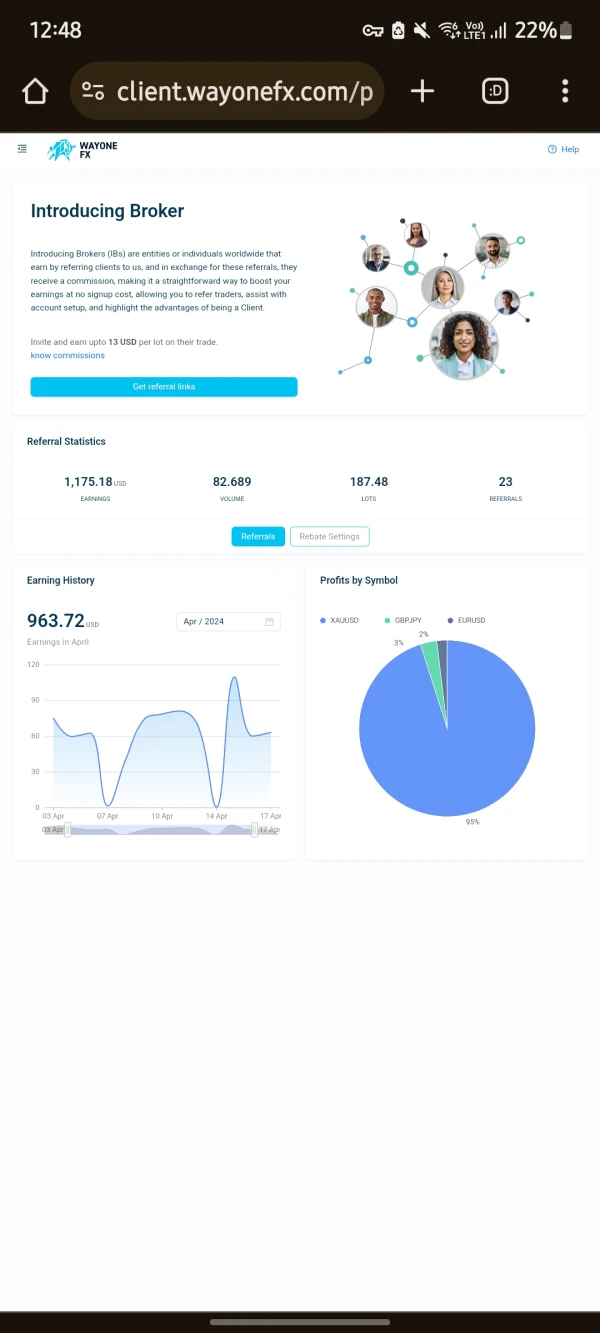The image size is (600, 1333).
Task: Open the browser tab switcher
Action: click(x=495, y=92)
